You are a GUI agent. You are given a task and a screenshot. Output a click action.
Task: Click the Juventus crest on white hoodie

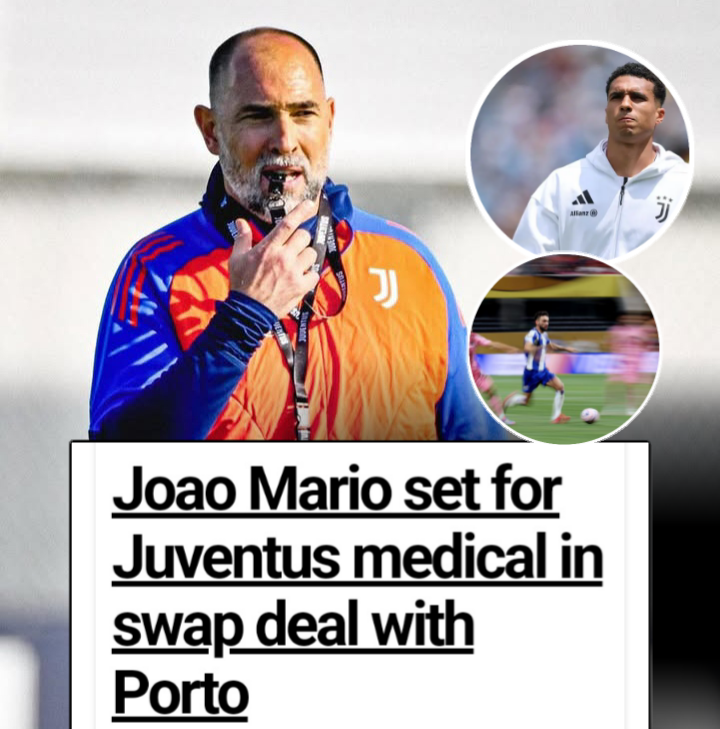coord(663,209)
